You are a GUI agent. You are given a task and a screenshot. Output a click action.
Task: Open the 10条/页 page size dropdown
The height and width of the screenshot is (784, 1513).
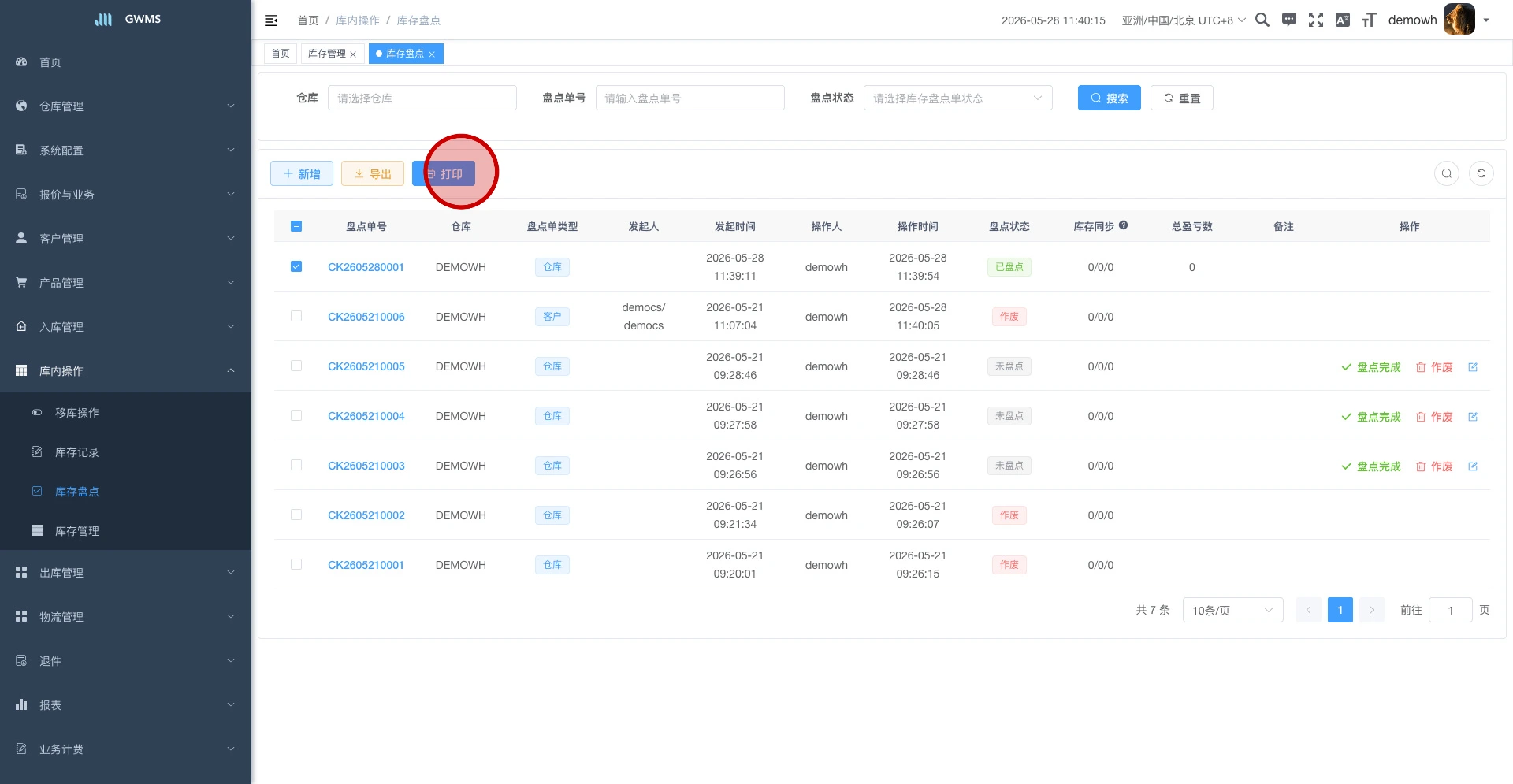click(x=1233, y=611)
